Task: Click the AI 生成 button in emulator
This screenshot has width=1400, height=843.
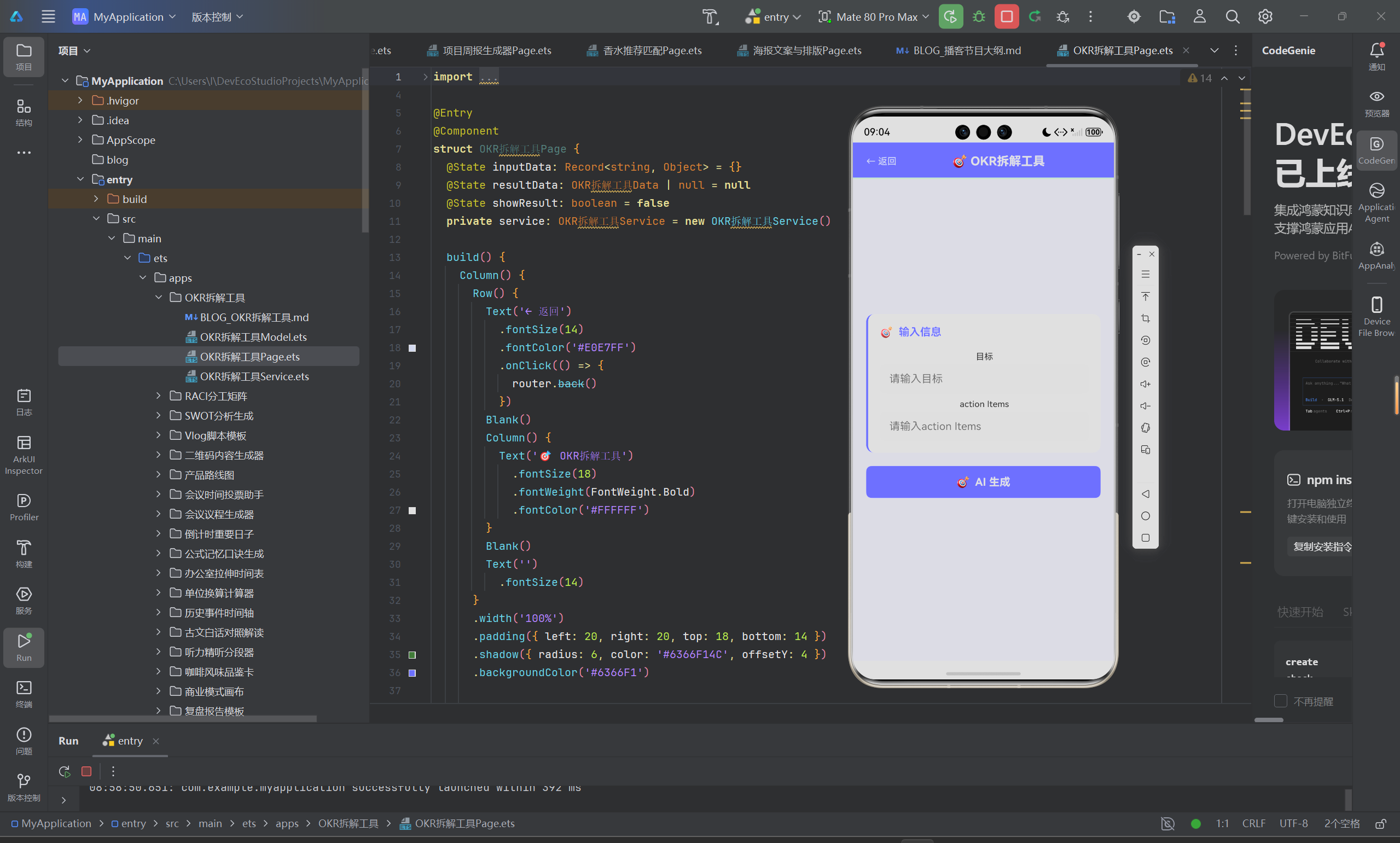Action: click(x=983, y=482)
